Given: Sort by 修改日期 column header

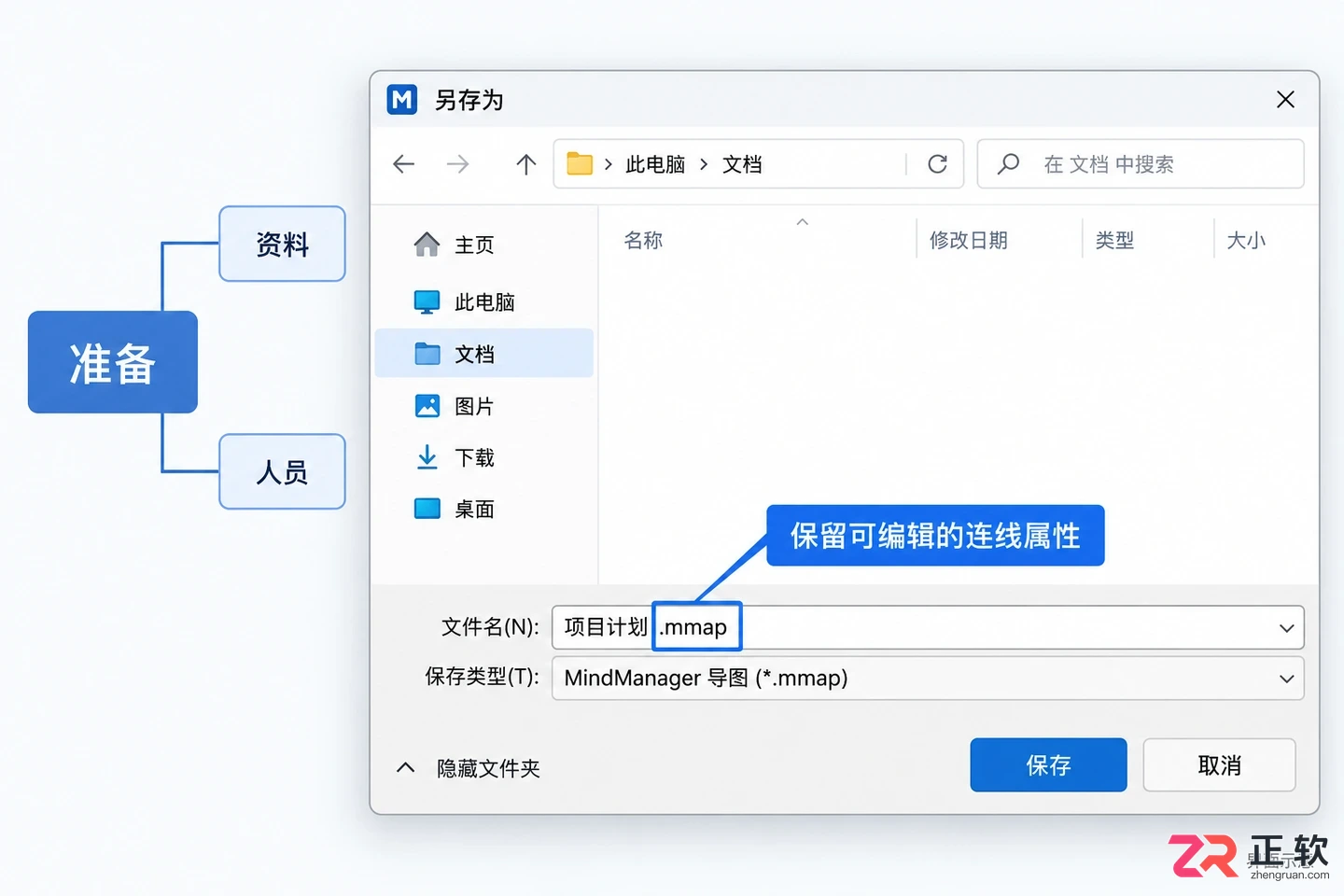Looking at the screenshot, I should point(969,240).
